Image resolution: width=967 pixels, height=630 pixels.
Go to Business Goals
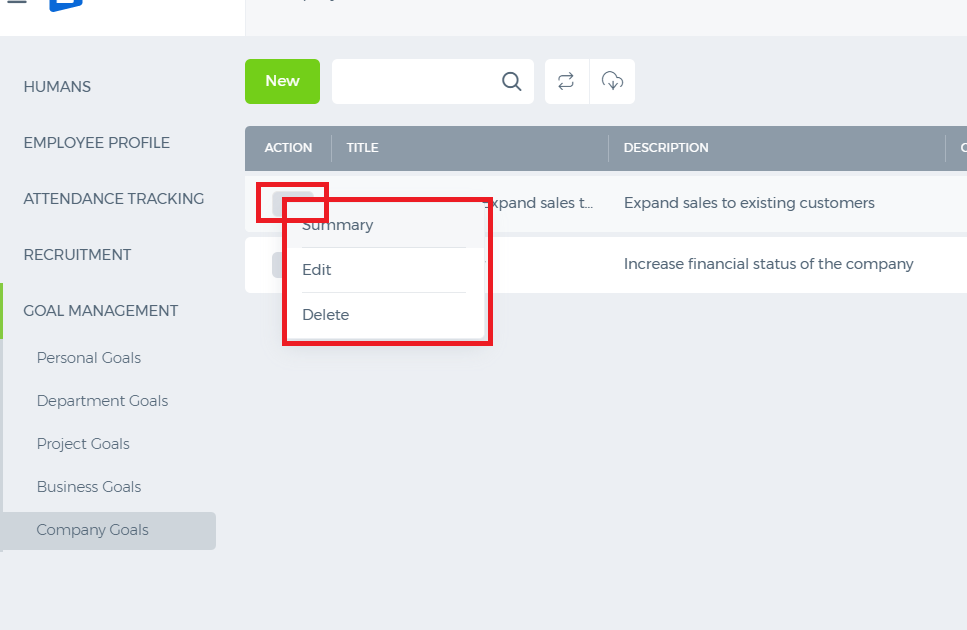[x=89, y=487]
